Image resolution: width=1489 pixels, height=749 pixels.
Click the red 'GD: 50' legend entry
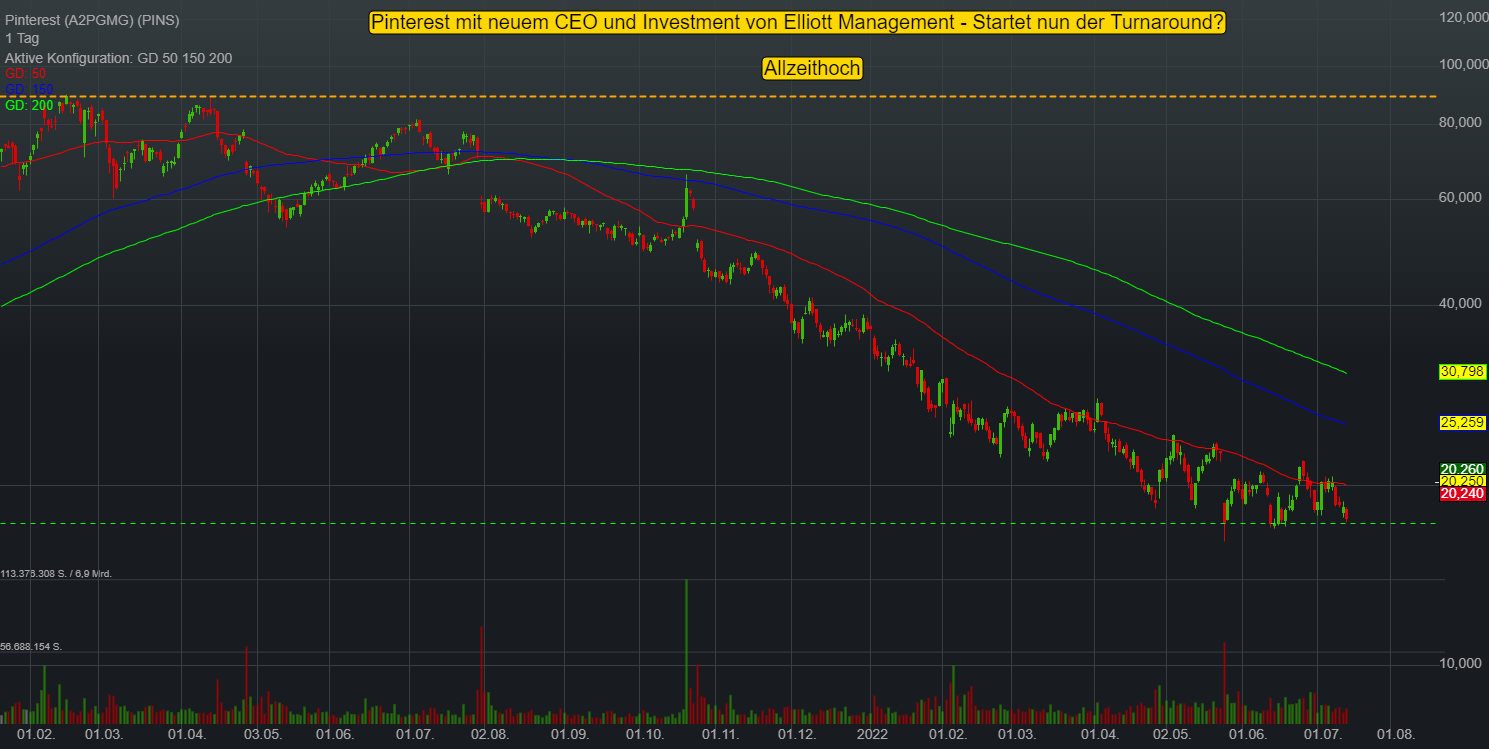point(26,74)
